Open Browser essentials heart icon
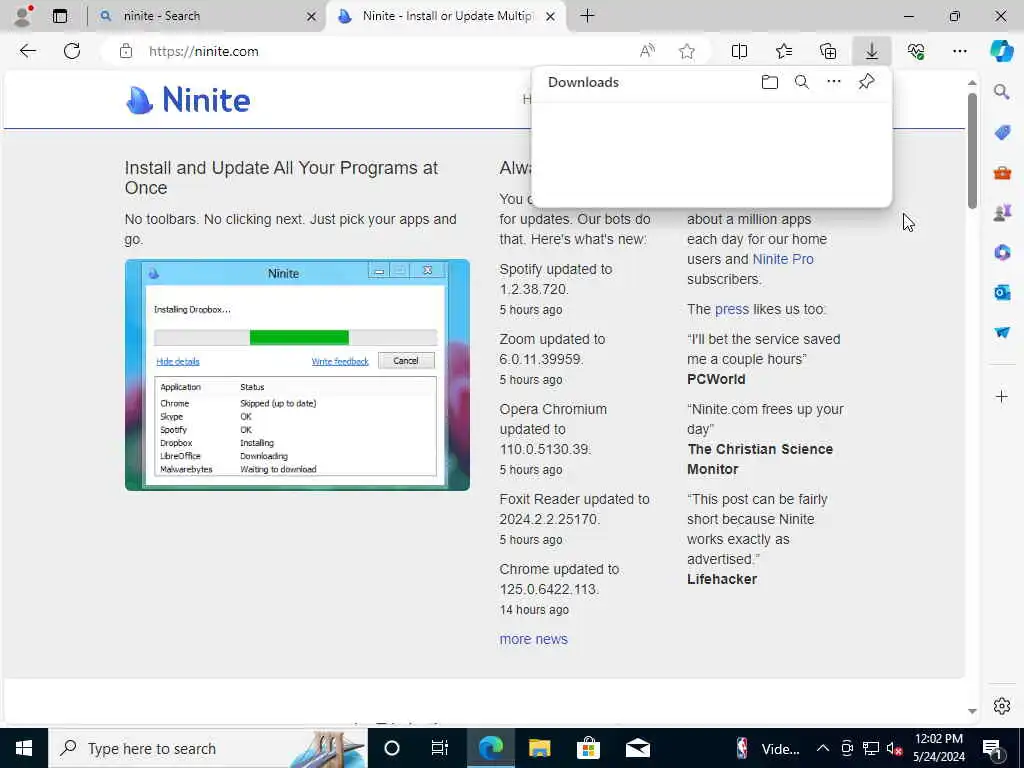Screen dimensions: 1024x768 [x=916, y=51]
